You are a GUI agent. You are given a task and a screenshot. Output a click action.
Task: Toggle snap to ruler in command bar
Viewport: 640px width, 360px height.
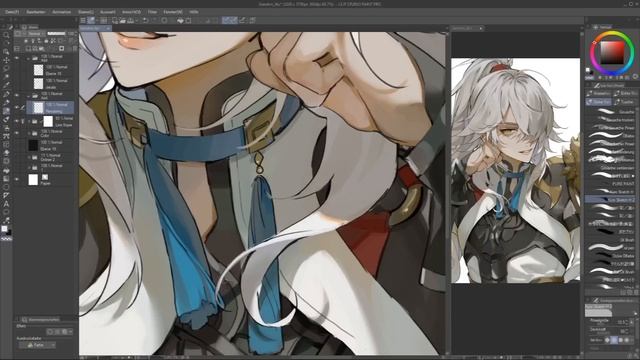[225, 20]
